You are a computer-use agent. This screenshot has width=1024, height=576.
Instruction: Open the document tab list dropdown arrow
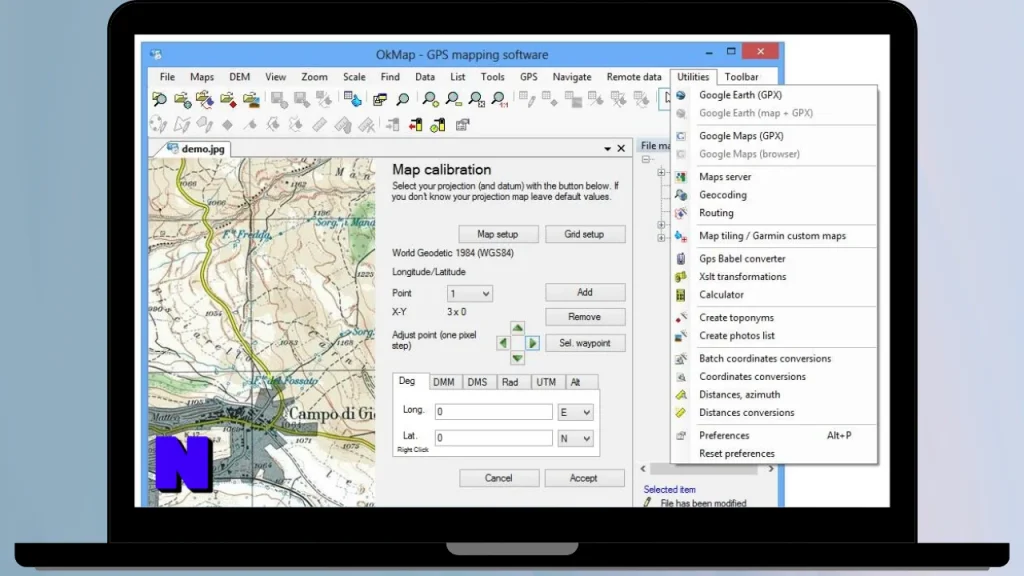click(x=607, y=149)
